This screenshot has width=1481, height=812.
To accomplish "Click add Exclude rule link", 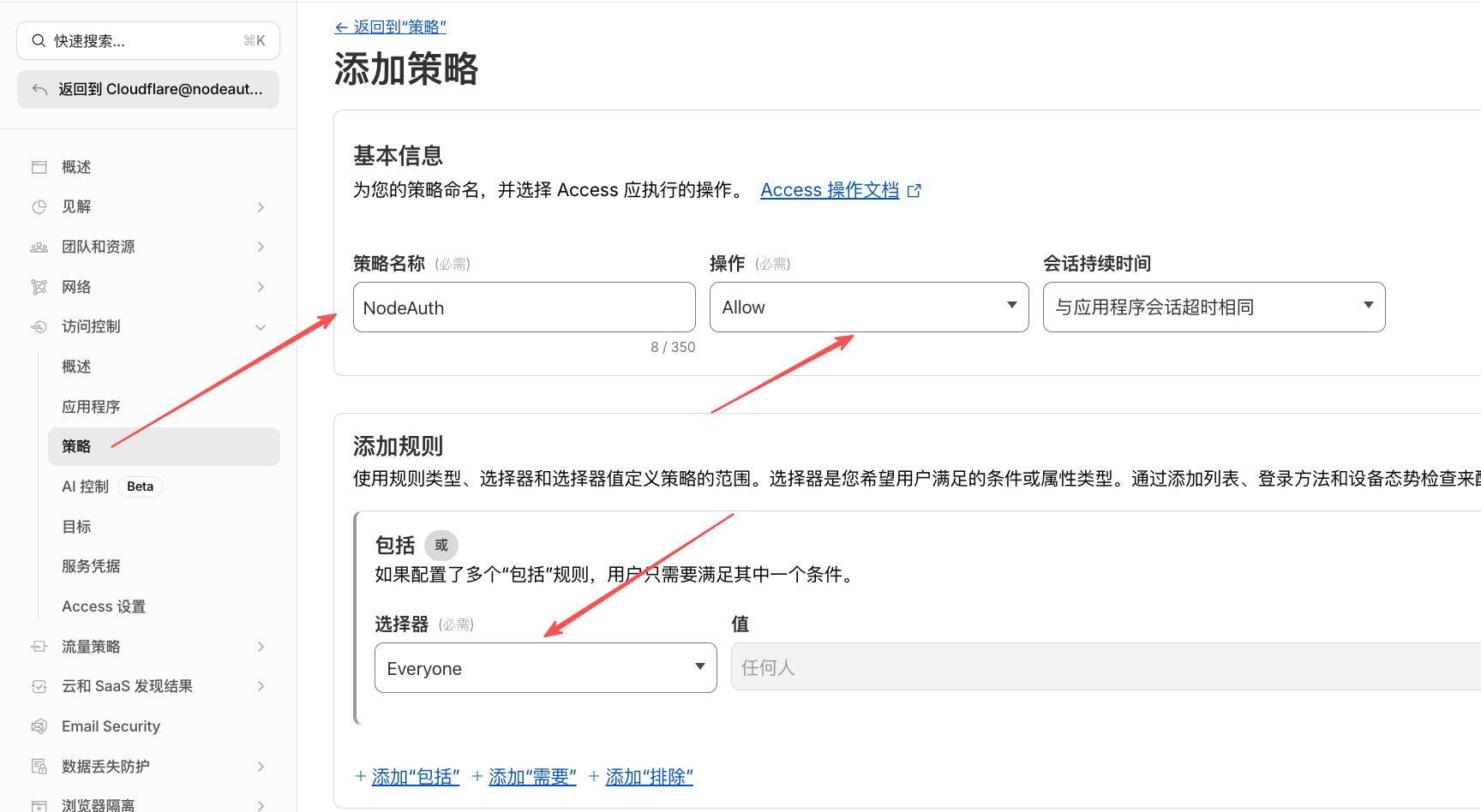I will 649,777.
